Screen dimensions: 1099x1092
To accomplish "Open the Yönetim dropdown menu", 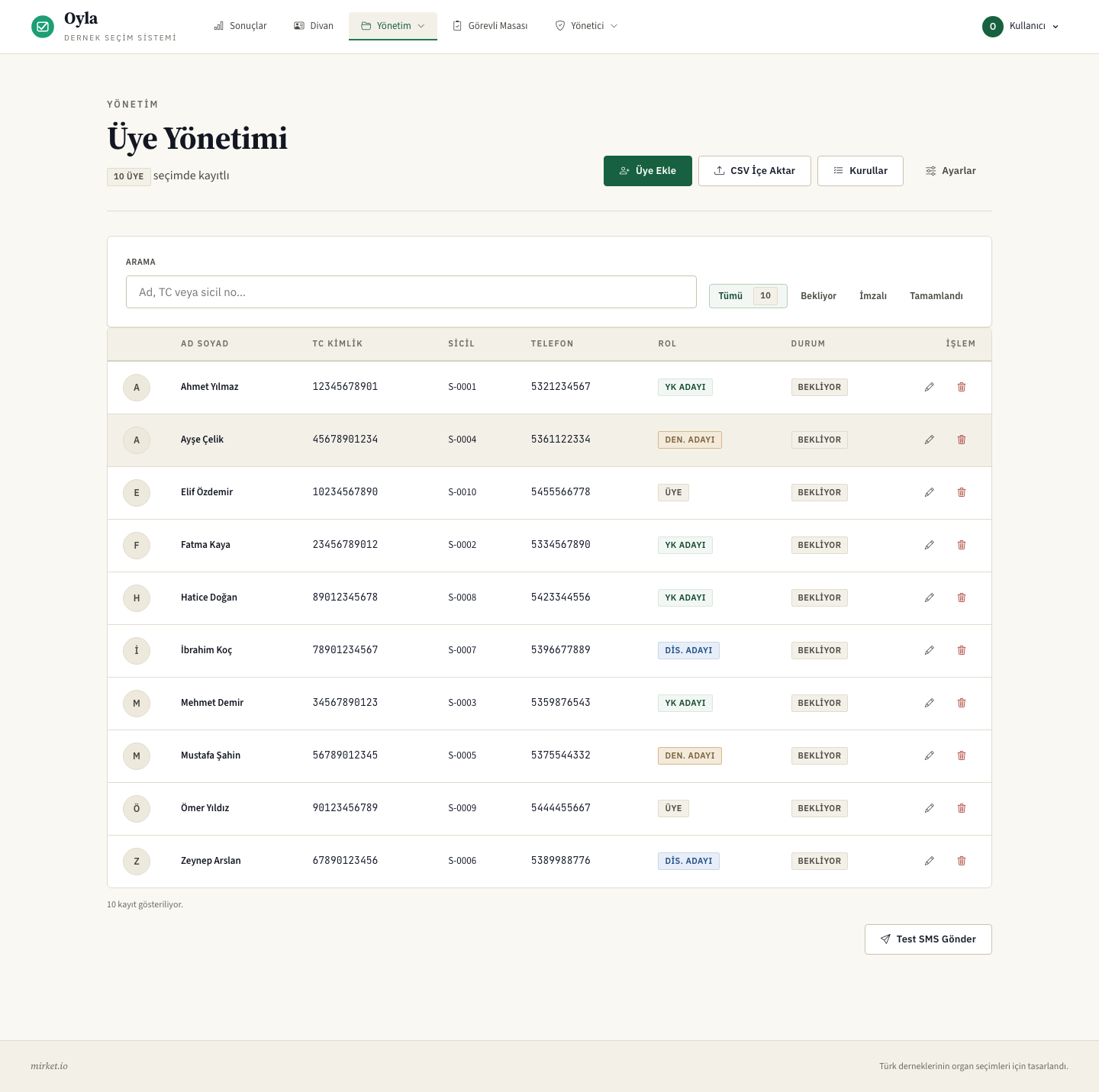I will (393, 26).
